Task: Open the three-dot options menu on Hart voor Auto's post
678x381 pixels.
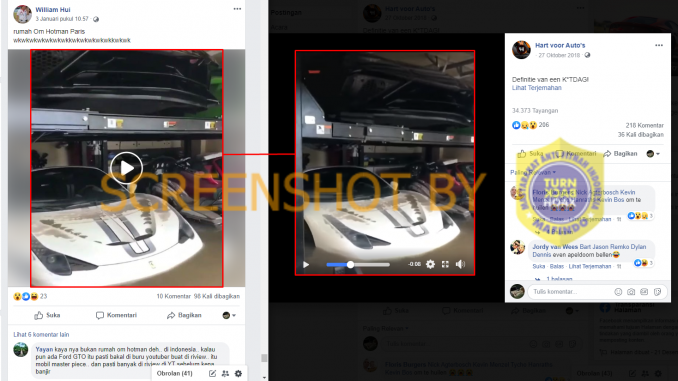Action: [659, 45]
